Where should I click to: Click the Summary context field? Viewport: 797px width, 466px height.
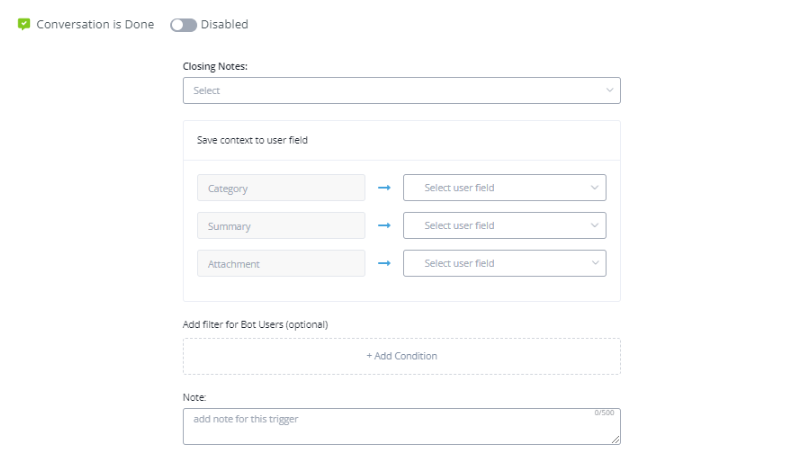[281, 226]
